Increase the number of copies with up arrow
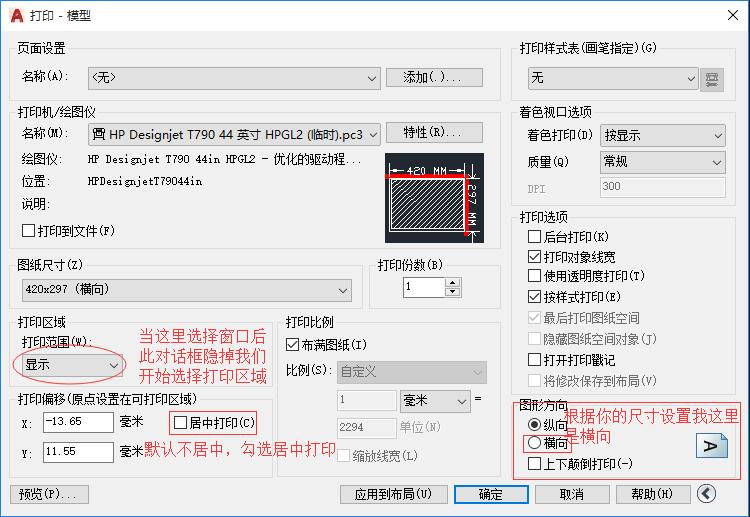The image size is (750, 517). tap(453, 282)
